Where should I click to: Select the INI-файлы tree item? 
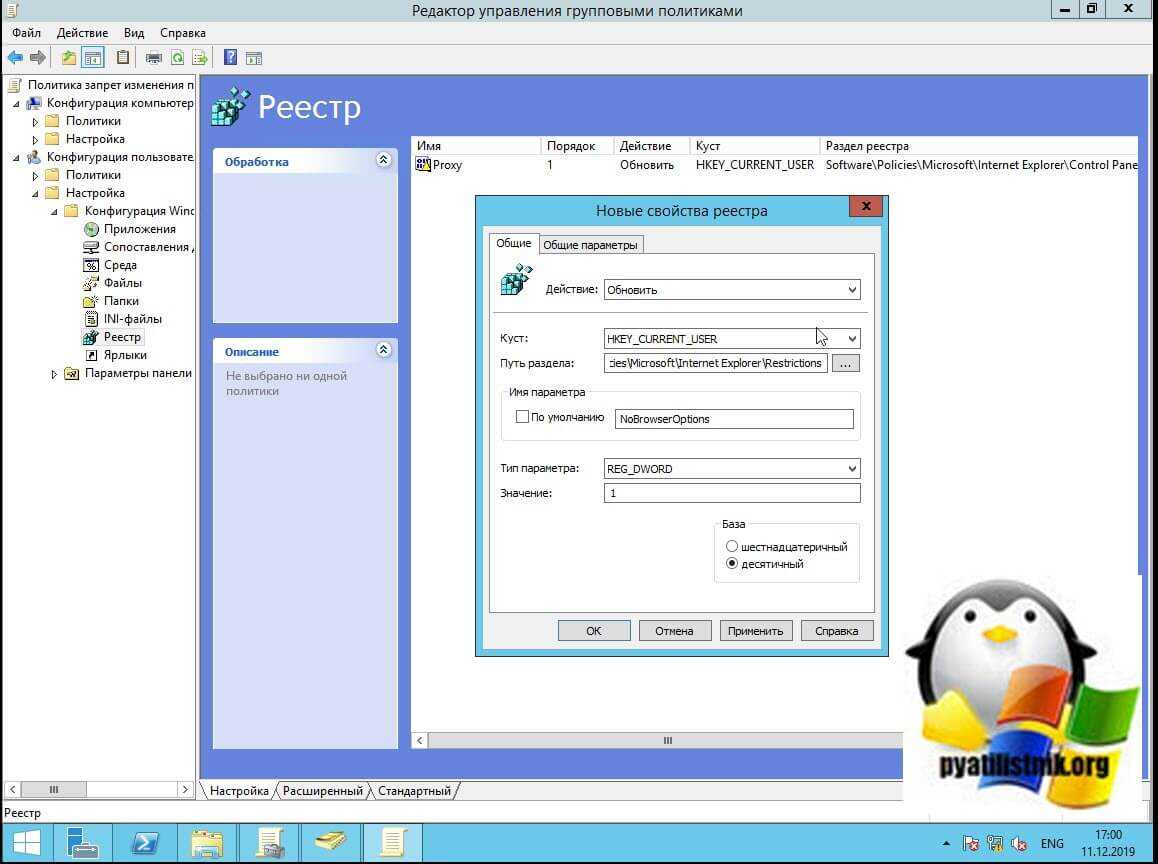[132, 319]
